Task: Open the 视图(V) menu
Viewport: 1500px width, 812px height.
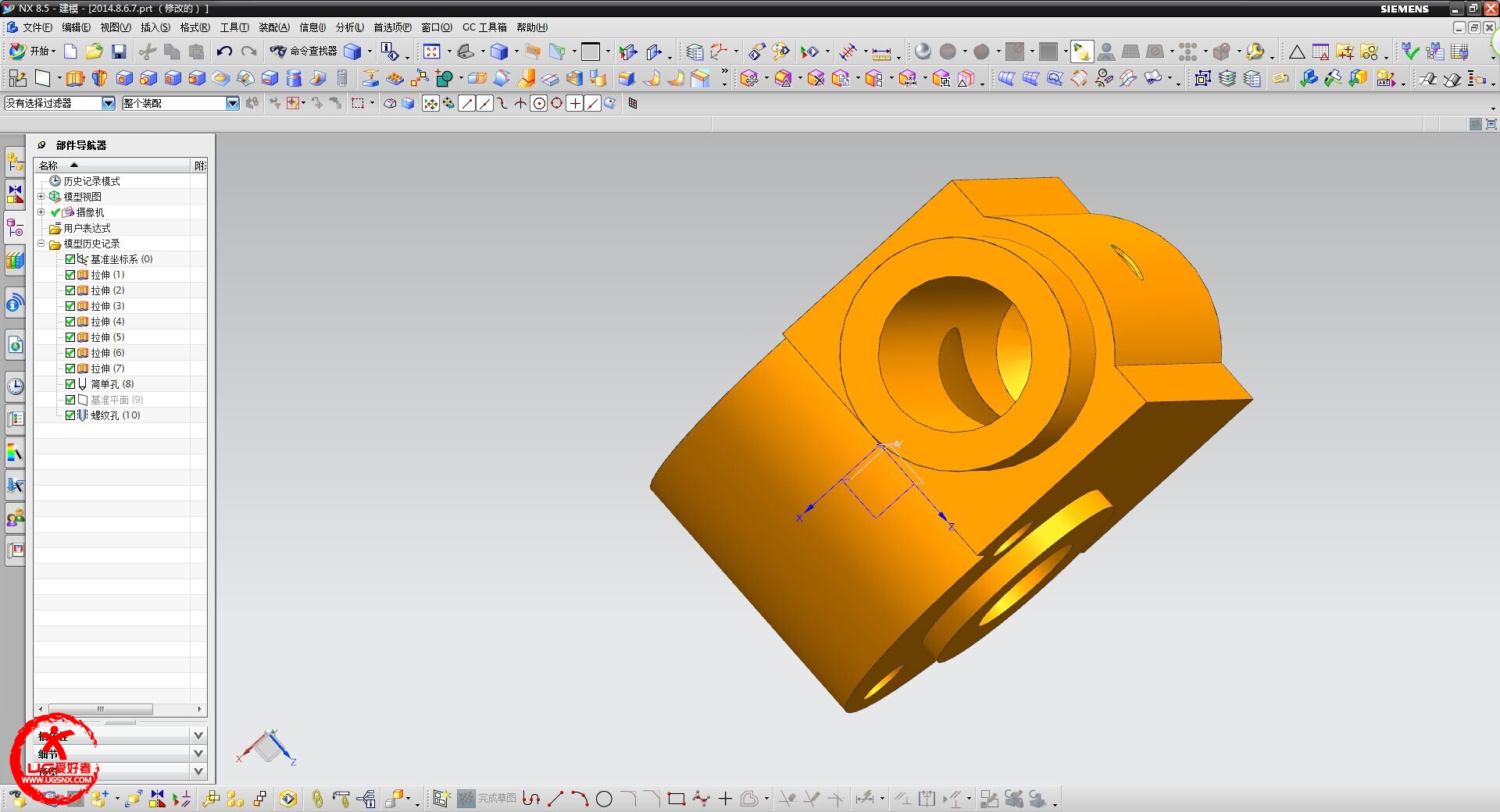Action: pos(115,27)
